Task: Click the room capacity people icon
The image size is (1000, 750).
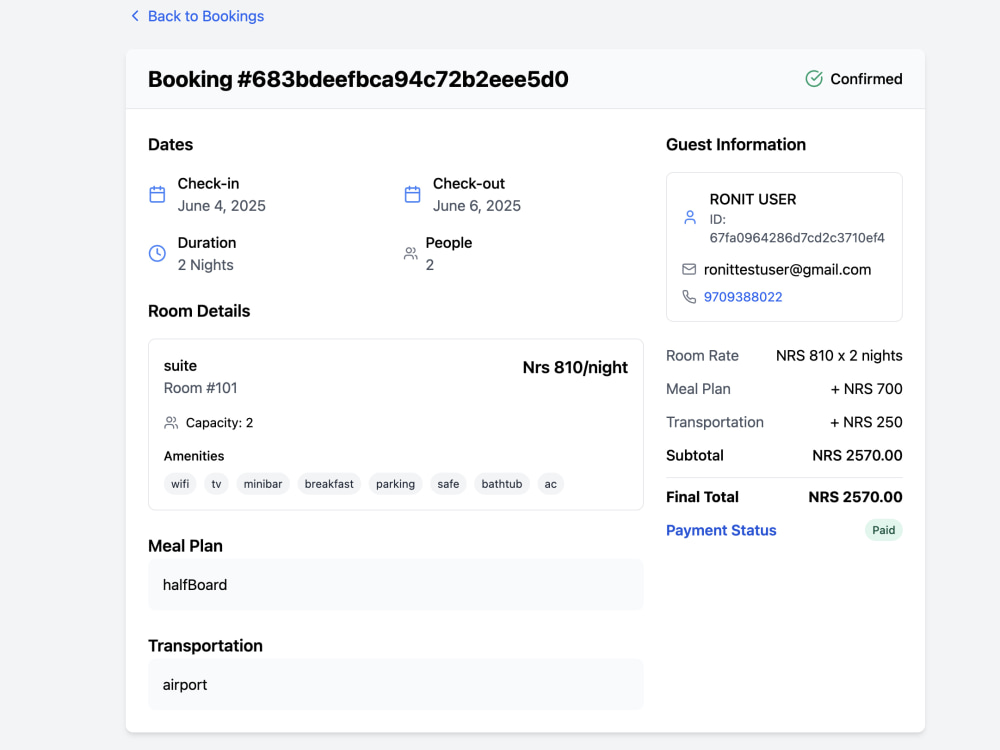Action: pos(171,423)
